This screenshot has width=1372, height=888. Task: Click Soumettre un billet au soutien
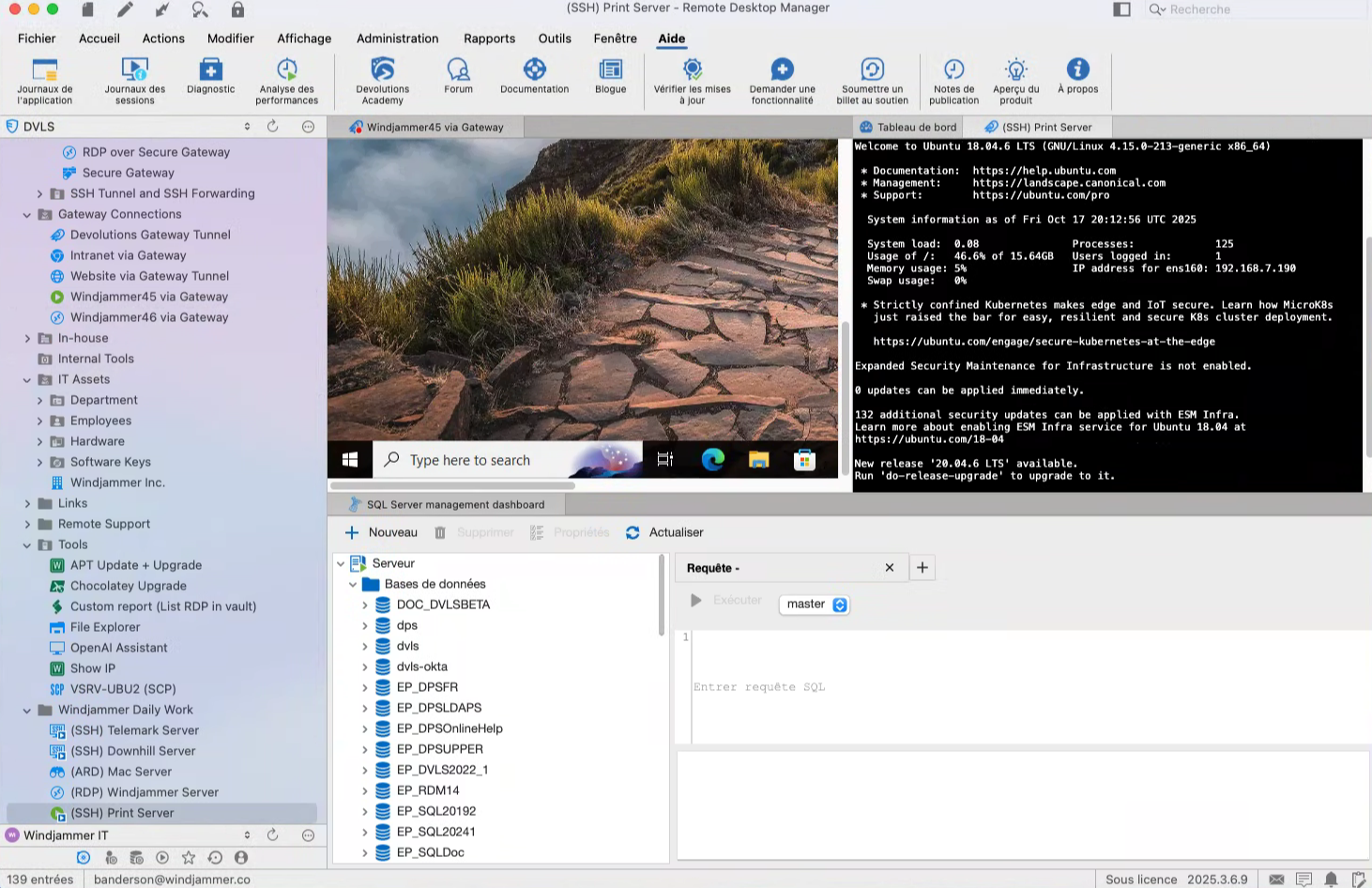tap(872, 76)
